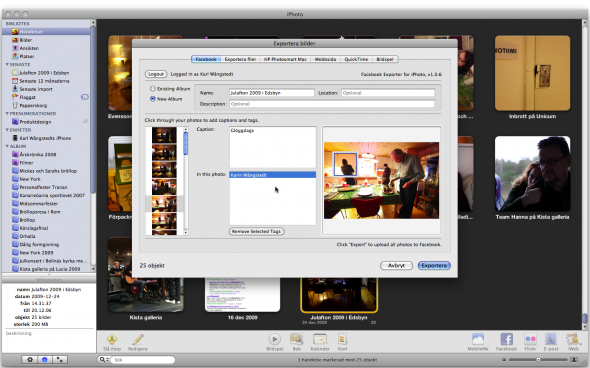
Task: Click the Avbryt cancel button
Action: pyautogui.click(x=396, y=266)
